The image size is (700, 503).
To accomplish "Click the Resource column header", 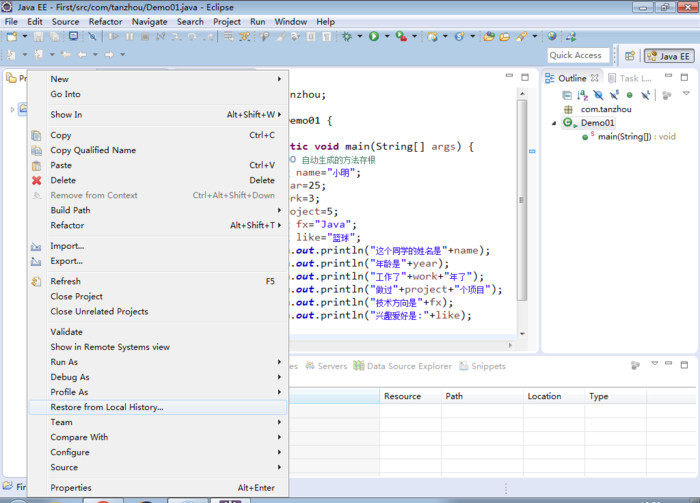I will 410,396.
